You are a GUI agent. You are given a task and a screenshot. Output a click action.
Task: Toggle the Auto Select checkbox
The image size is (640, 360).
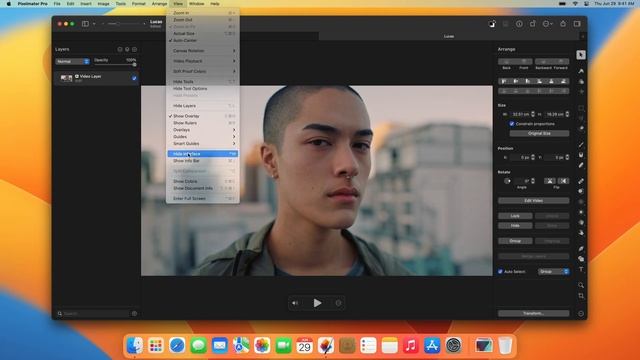(500, 271)
